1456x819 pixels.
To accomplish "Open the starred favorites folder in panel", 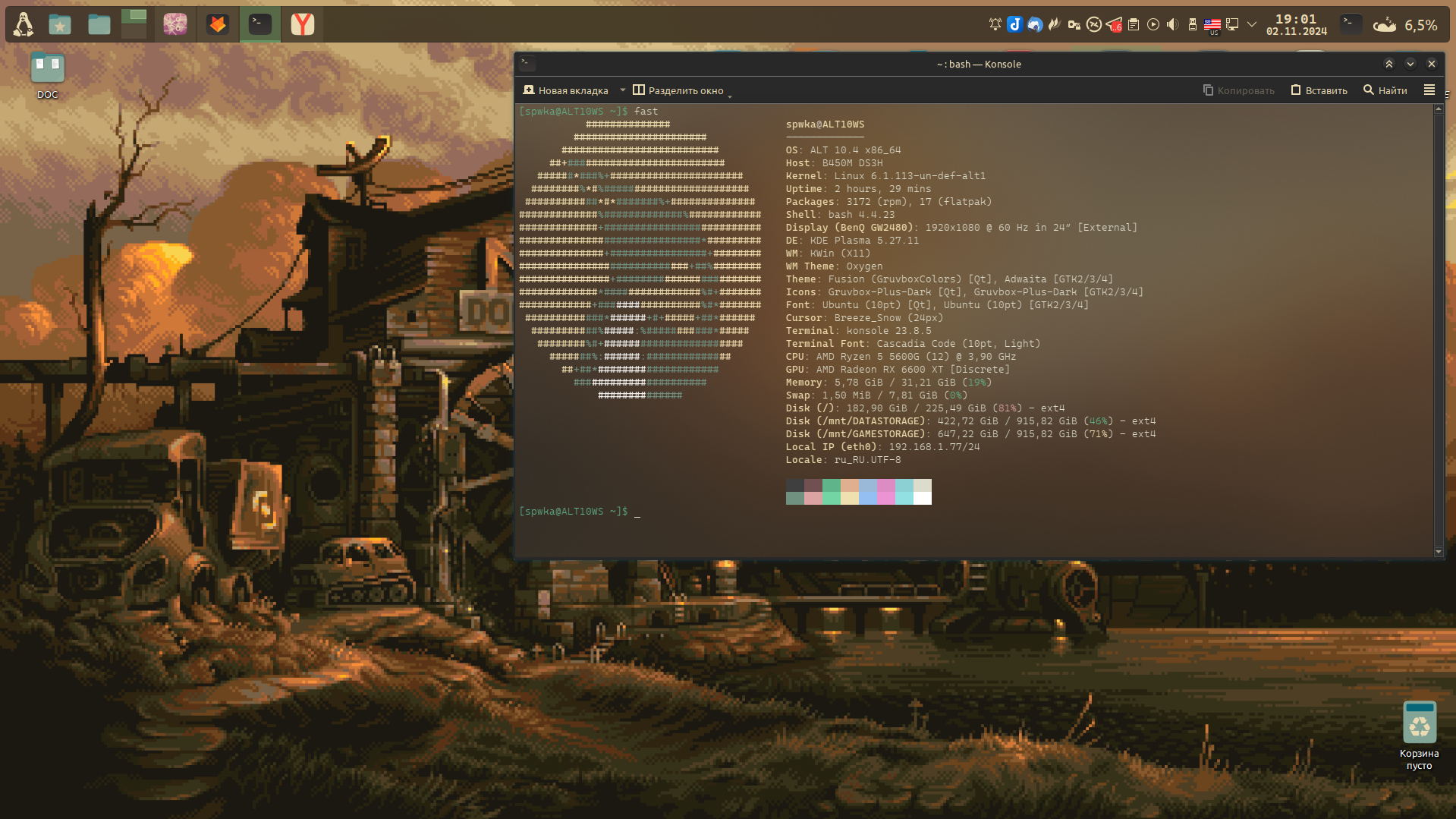I will (60, 25).
